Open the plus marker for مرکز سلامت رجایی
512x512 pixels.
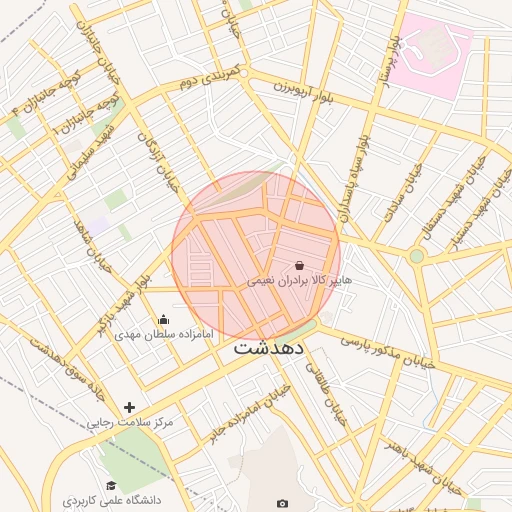click(129, 407)
